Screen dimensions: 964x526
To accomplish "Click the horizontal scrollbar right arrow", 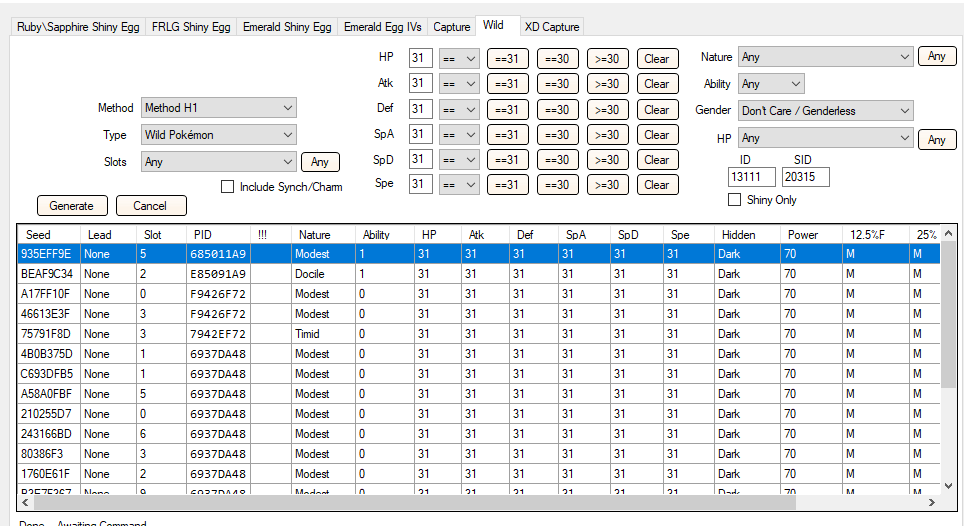I will (x=932, y=503).
